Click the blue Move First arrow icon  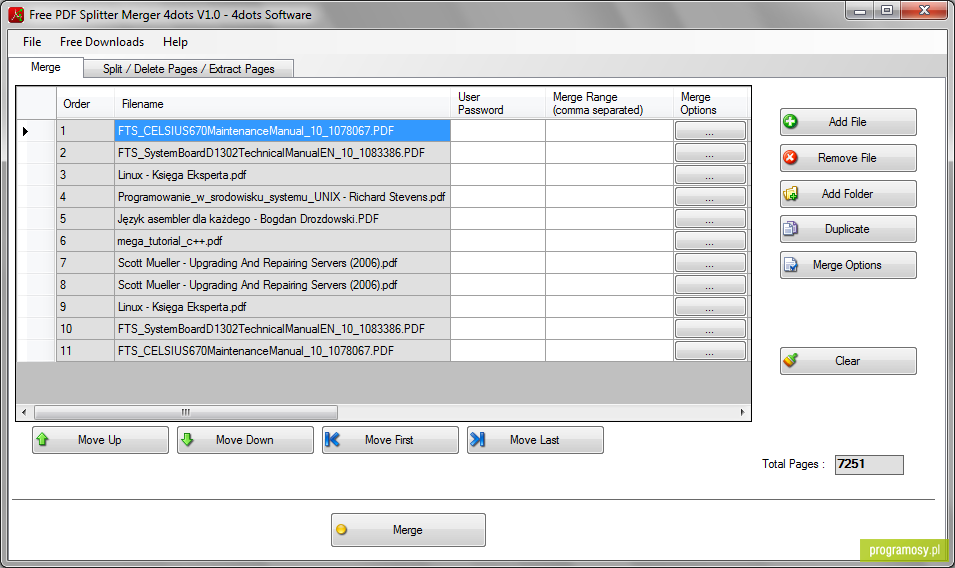333,440
